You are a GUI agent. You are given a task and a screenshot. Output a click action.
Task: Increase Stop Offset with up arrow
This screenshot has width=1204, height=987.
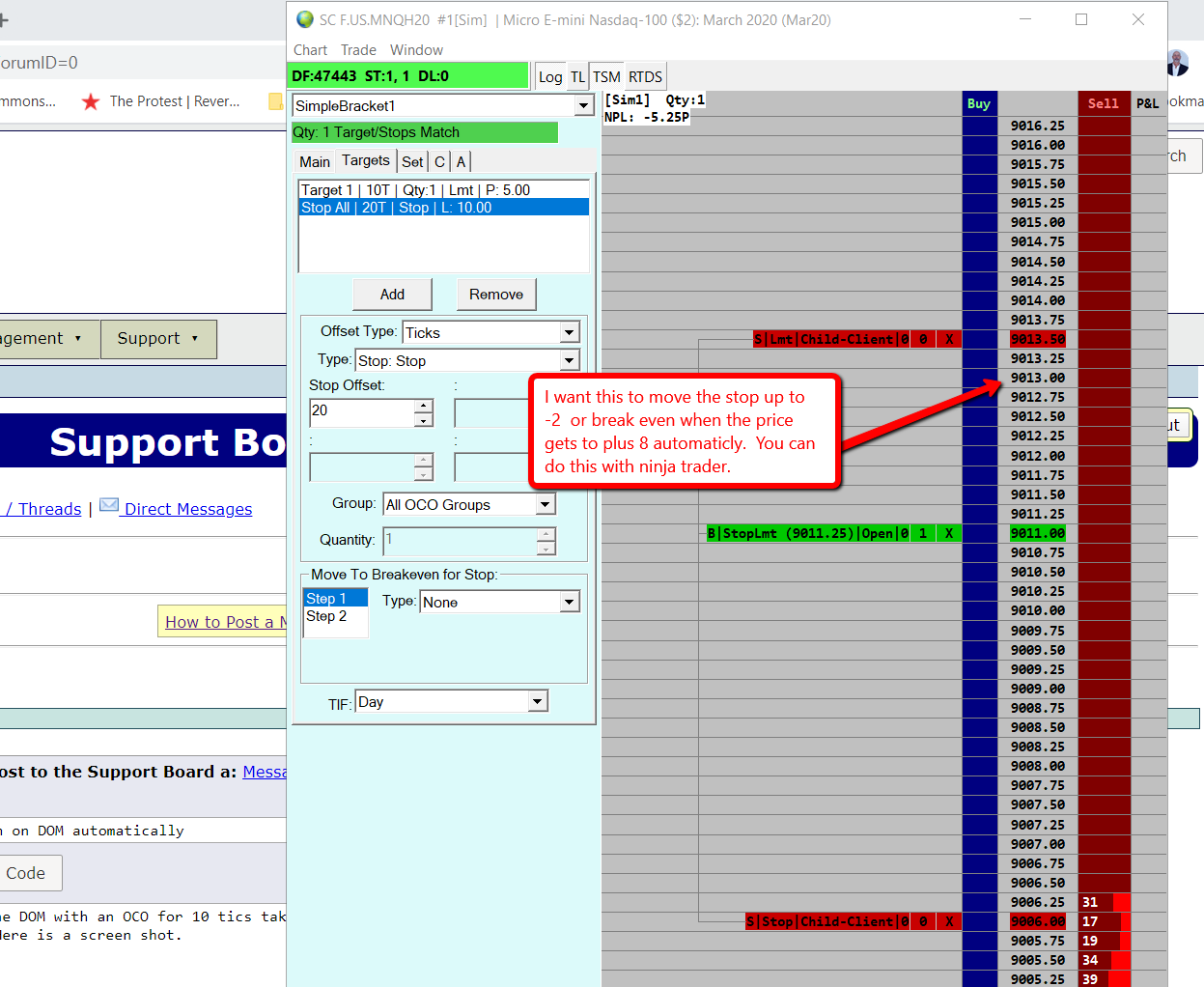coord(423,406)
